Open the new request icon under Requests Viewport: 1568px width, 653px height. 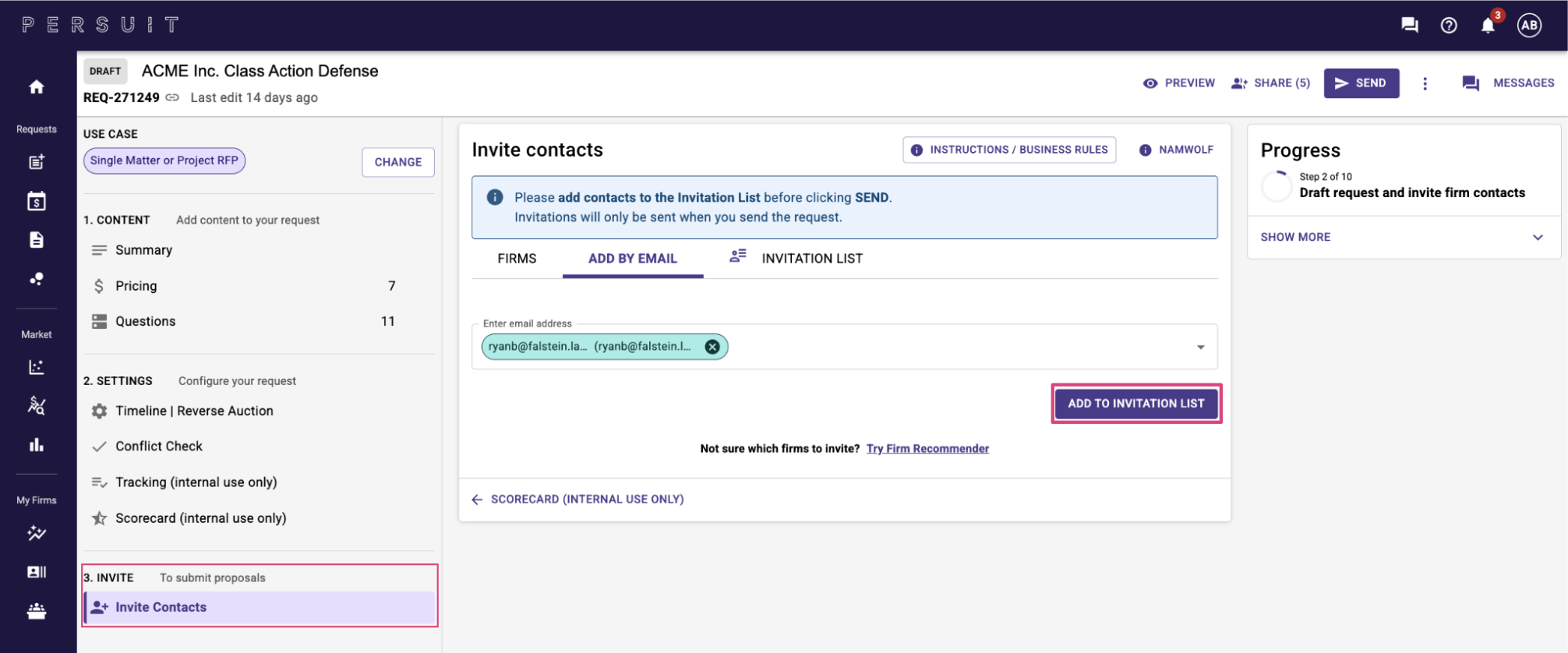click(x=37, y=162)
